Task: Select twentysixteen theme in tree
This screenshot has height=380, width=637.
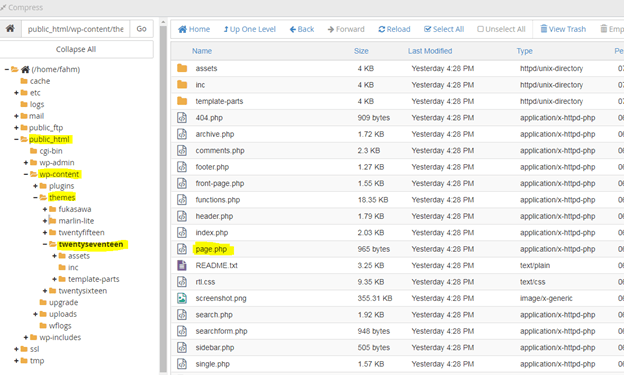Action: tap(82, 291)
